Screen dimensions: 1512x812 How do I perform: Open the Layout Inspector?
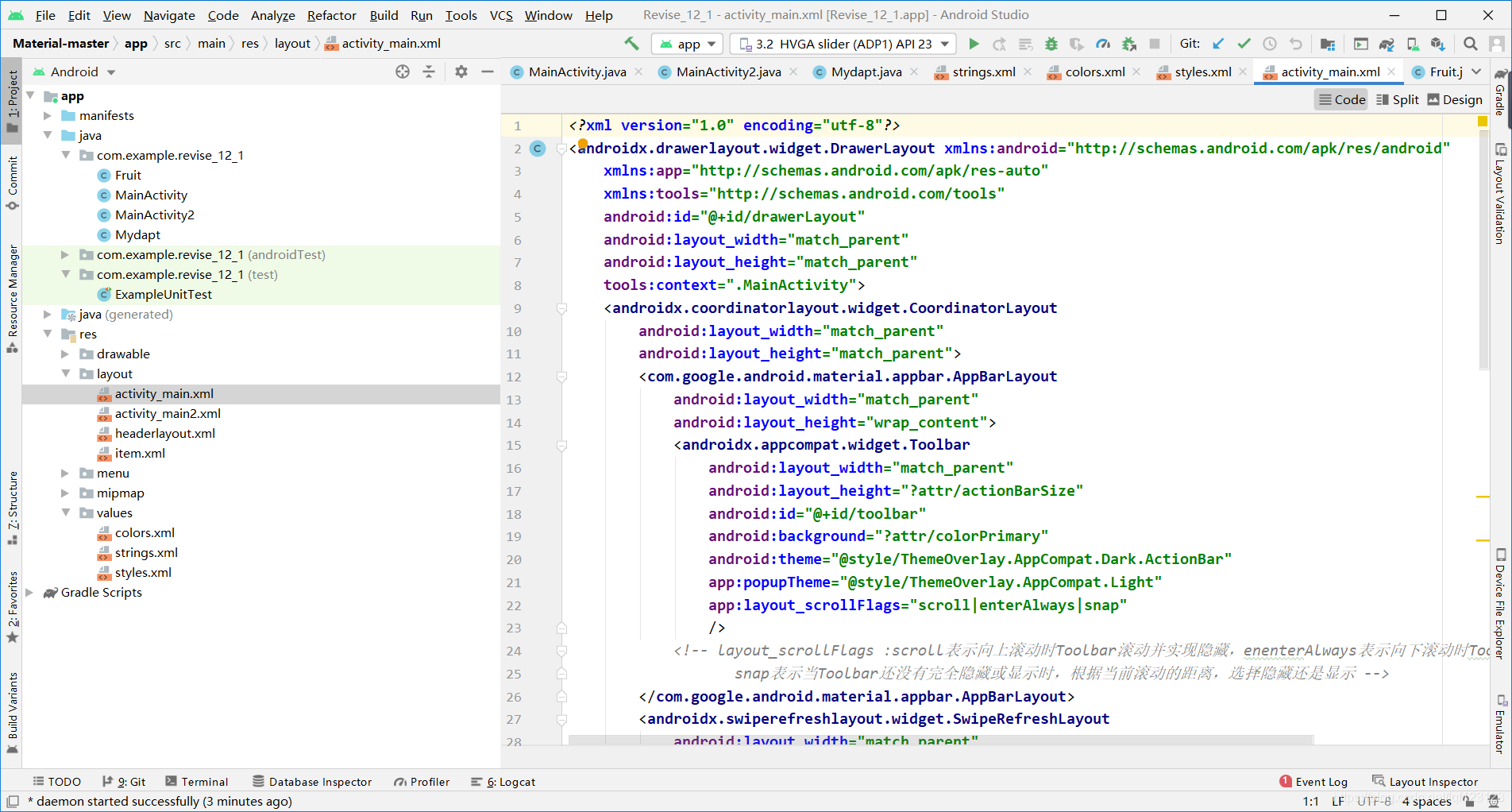pyautogui.click(x=1425, y=782)
